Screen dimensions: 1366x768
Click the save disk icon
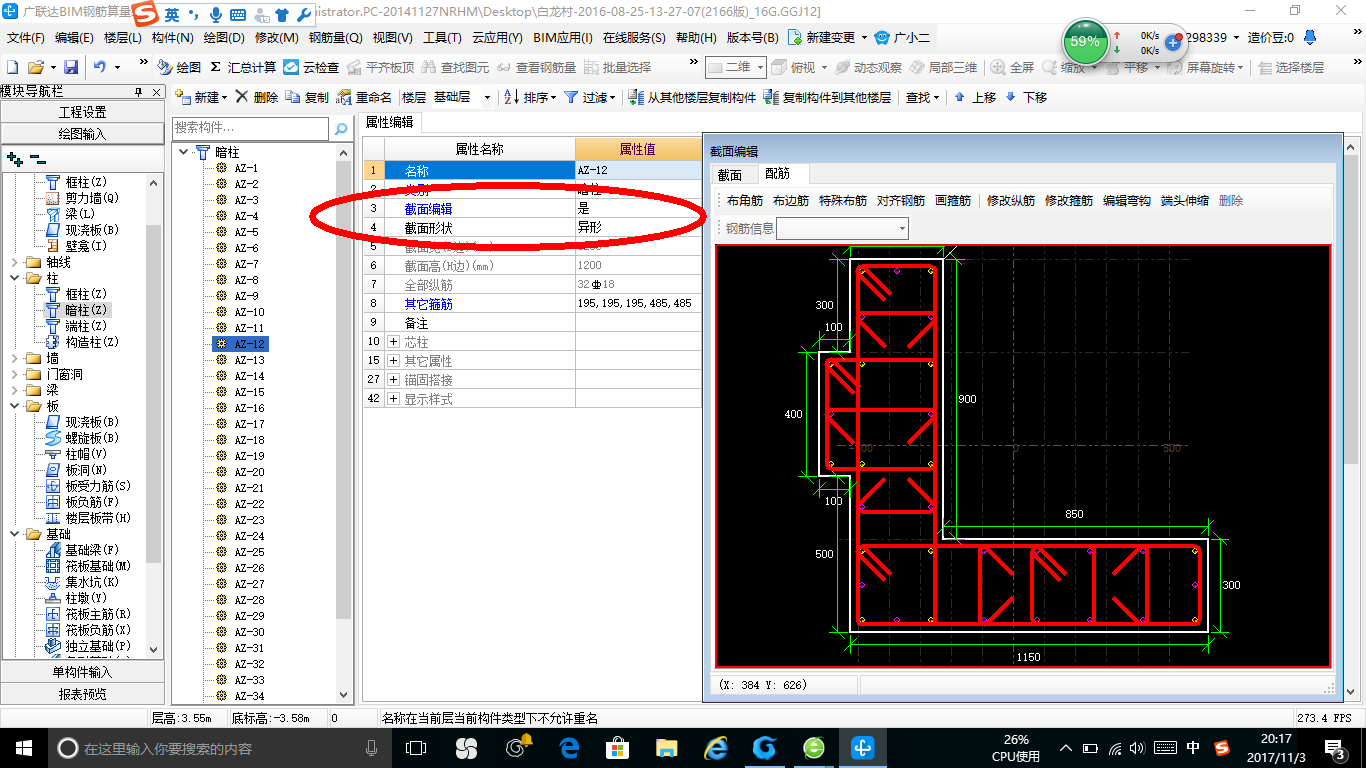pyautogui.click(x=71, y=67)
